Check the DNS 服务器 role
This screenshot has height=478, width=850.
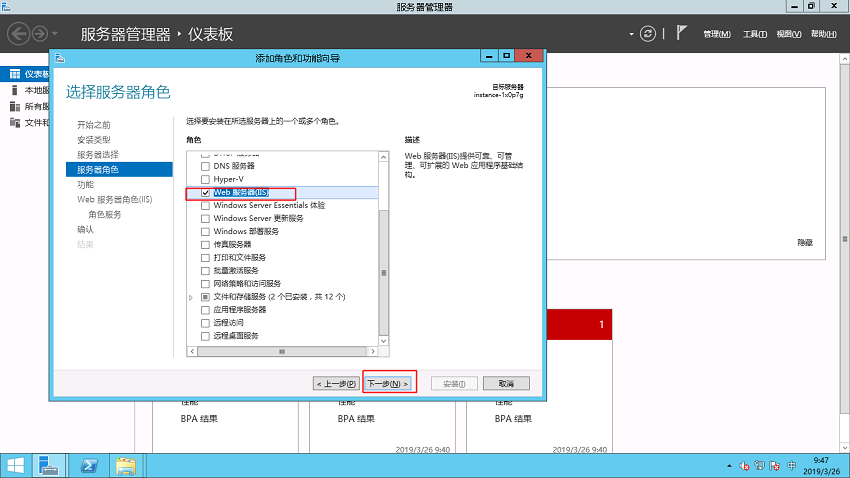click(x=205, y=166)
